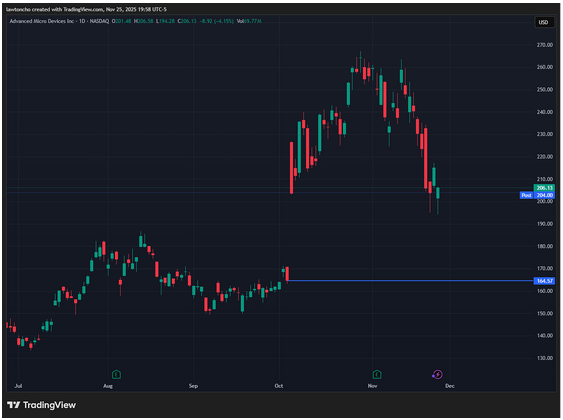Click the blue Post market badge
563x420 pixels.
coord(526,195)
